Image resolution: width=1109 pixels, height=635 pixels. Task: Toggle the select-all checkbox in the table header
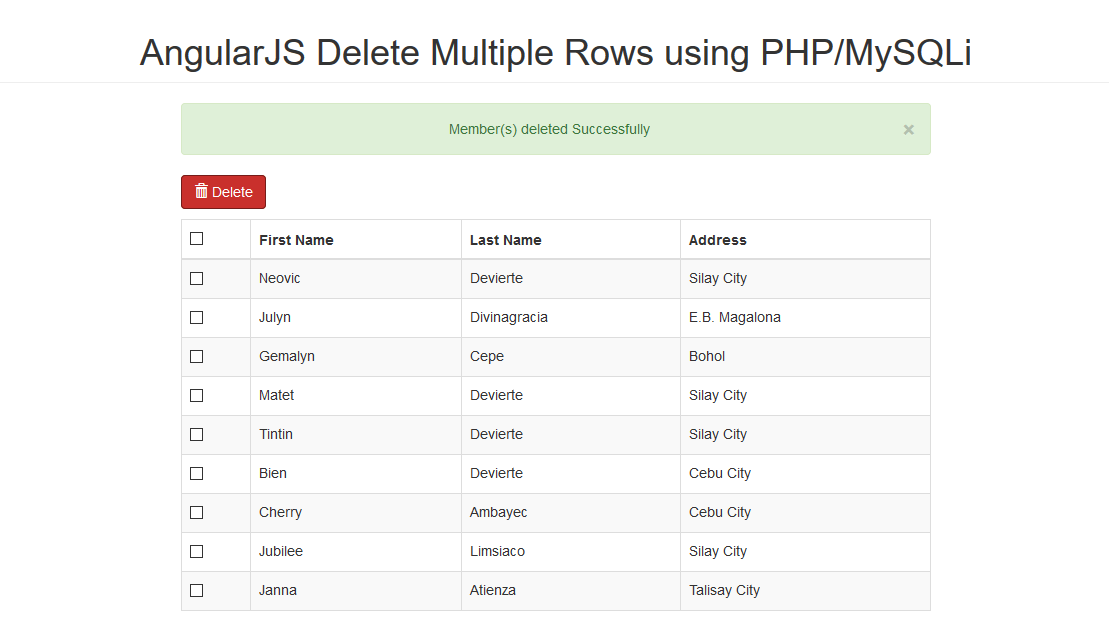[196, 238]
